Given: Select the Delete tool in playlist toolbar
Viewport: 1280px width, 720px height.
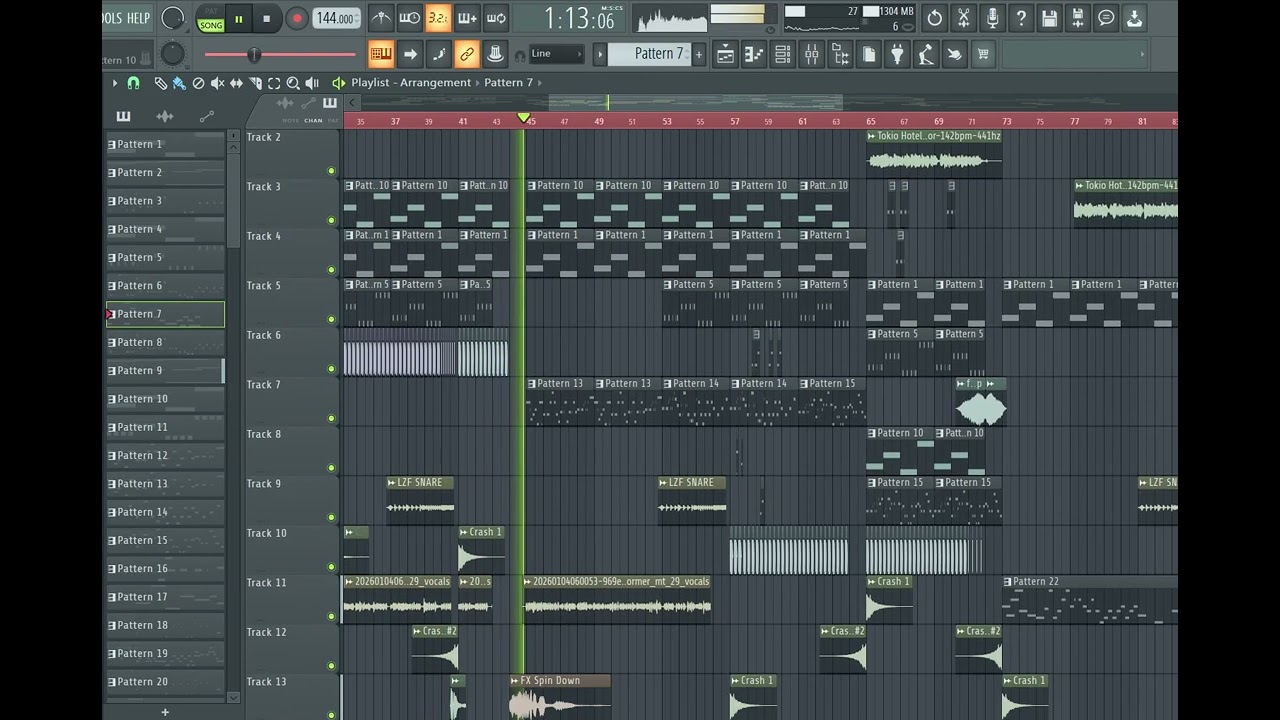Looking at the screenshot, I should tap(198, 83).
